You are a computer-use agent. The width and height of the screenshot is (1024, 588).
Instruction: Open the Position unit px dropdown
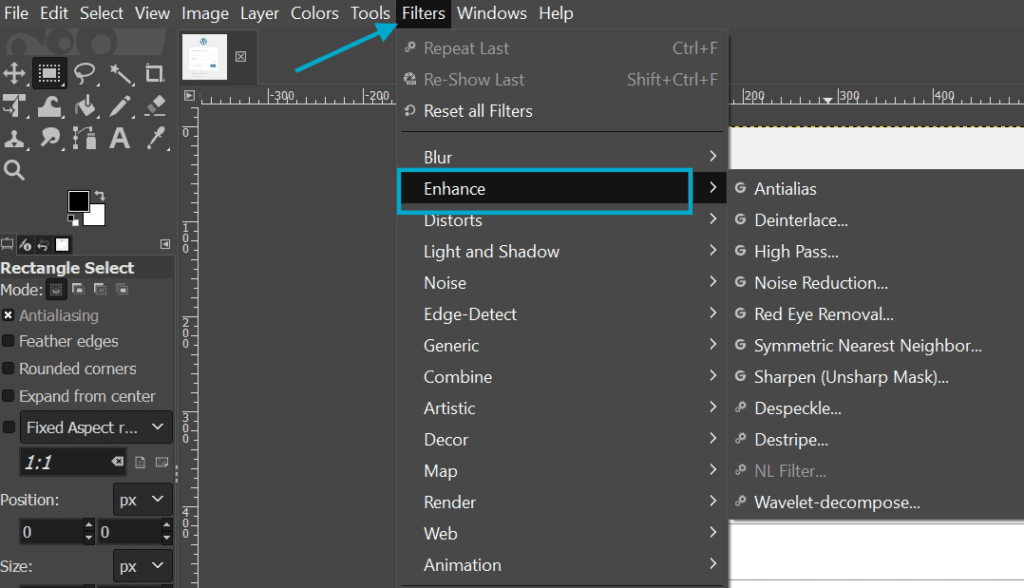pos(142,500)
